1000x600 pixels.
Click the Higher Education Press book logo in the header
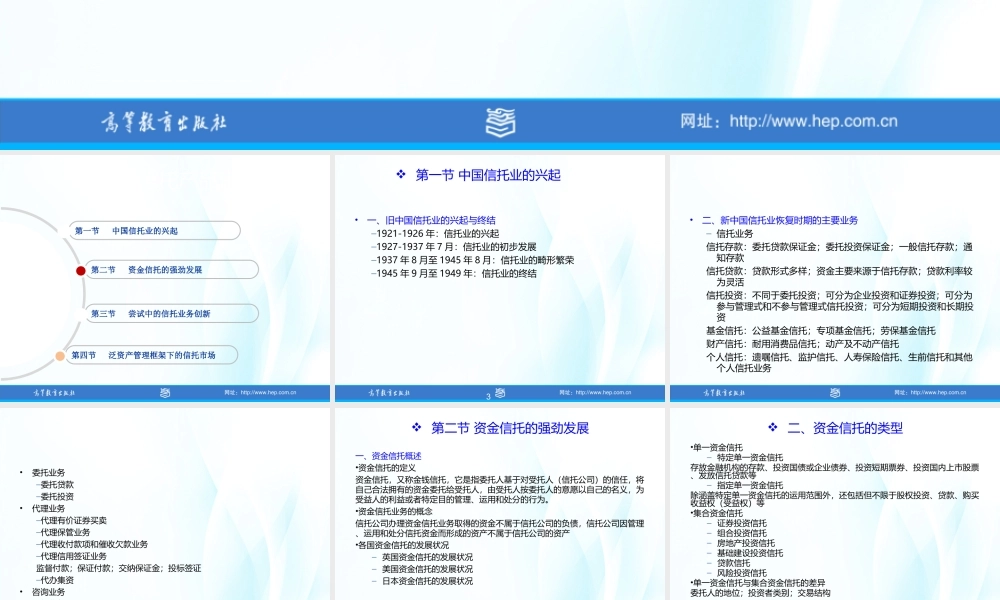click(x=500, y=121)
